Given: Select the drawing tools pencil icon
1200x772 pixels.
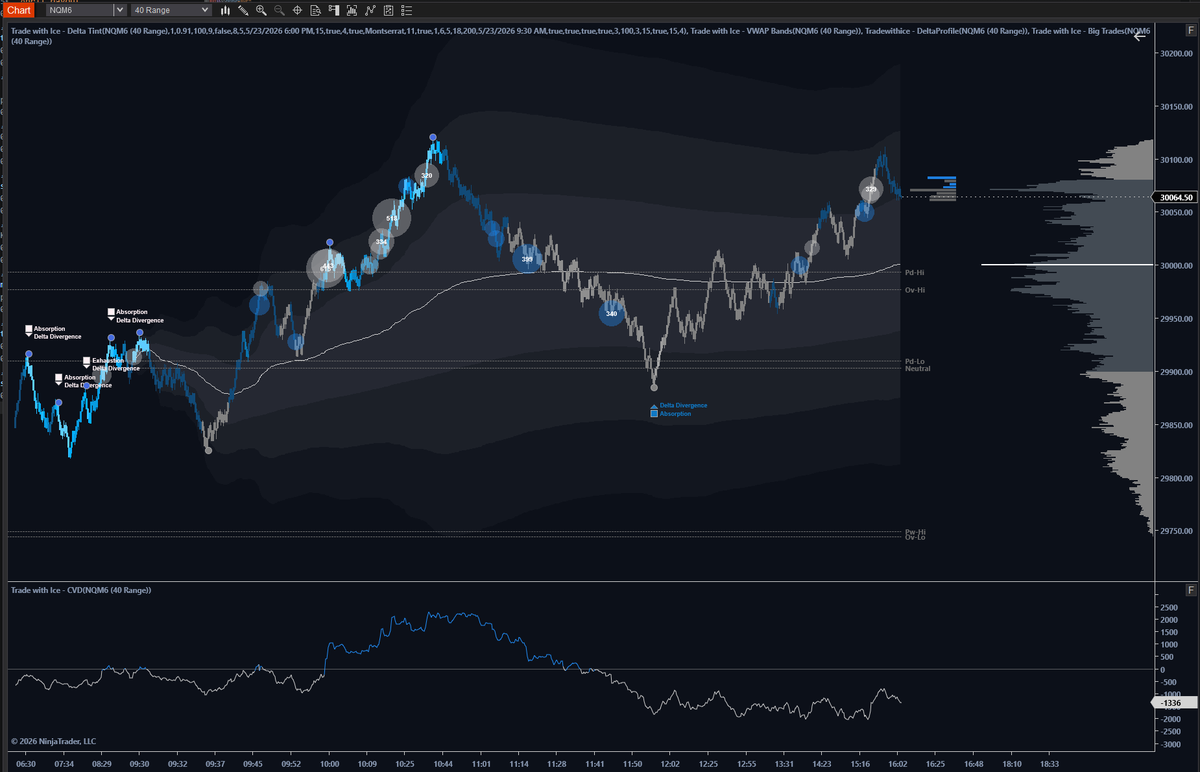Looking at the screenshot, I should tap(243, 10).
